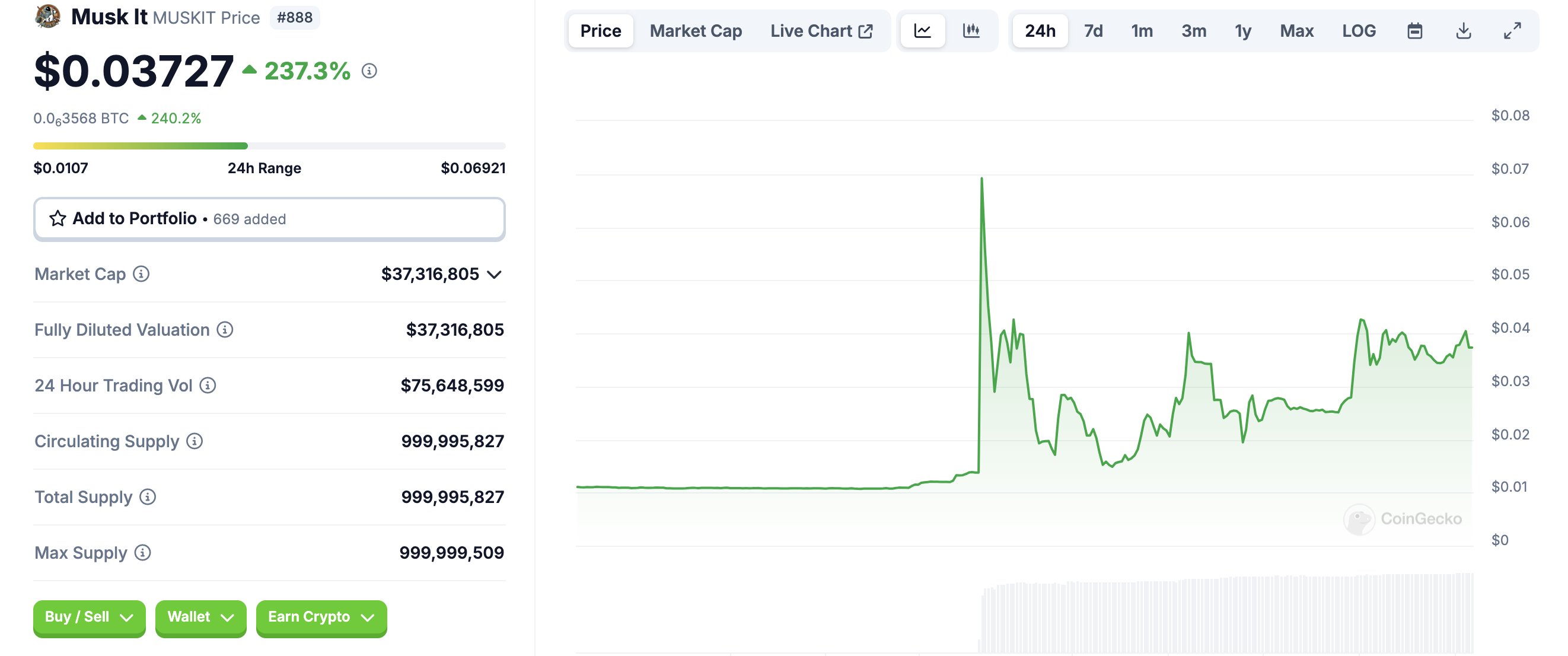Click info icon next to Max Supply
The height and width of the screenshot is (656, 1568).
tap(142, 553)
